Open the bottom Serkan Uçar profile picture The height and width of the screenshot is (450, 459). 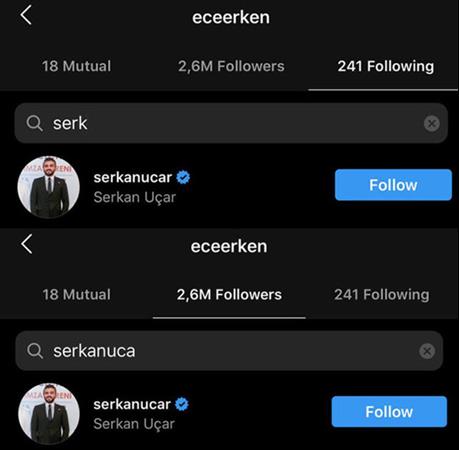click(x=49, y=414)
